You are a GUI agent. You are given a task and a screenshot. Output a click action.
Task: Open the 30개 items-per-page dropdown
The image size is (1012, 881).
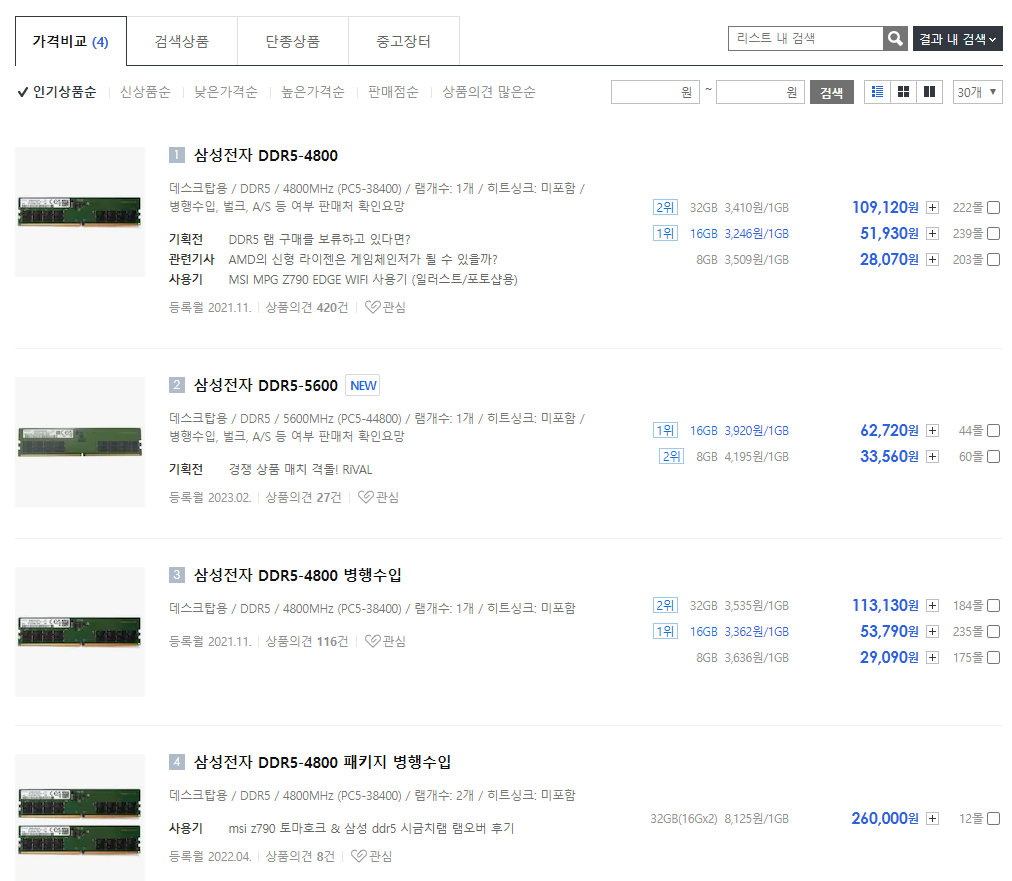pyautogui.click(x=977, y=92)
